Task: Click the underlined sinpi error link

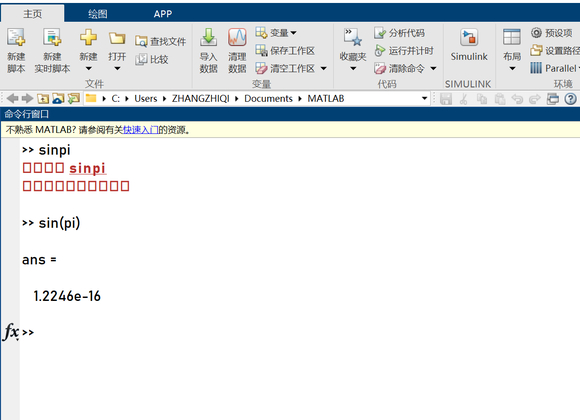Action: (x=88, y=168)
